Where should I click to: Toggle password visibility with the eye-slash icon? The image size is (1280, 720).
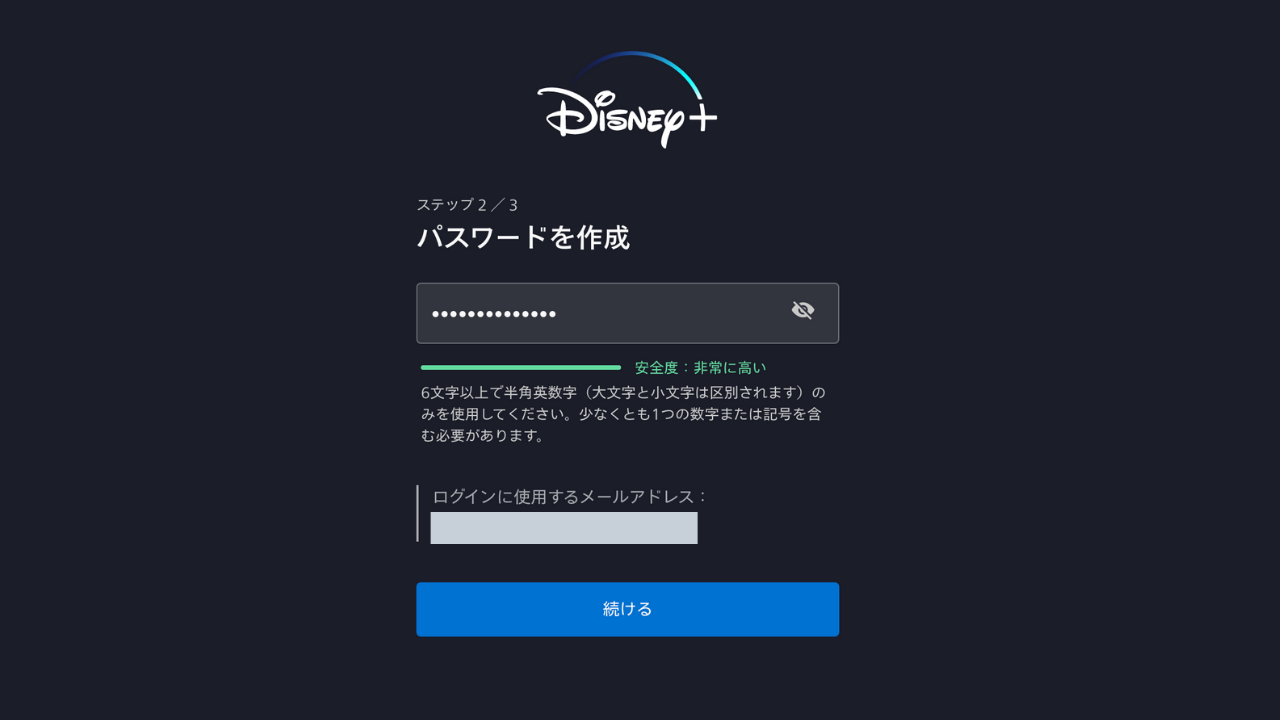803,310
